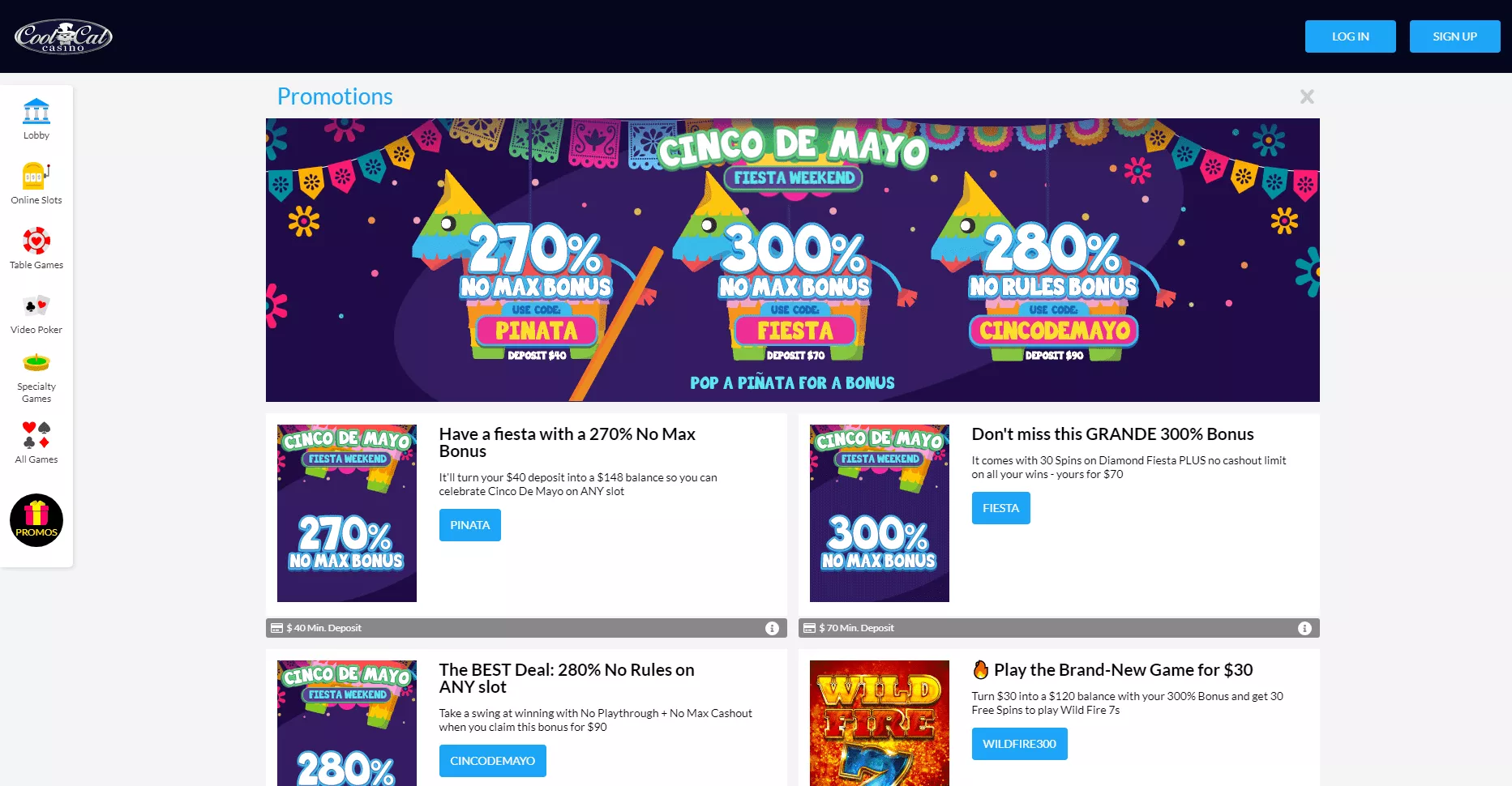Image resolution: width=1512 pixels, height=786 pixels.
Task: Click the LOG IN button
Action: tap(1351, 36)
